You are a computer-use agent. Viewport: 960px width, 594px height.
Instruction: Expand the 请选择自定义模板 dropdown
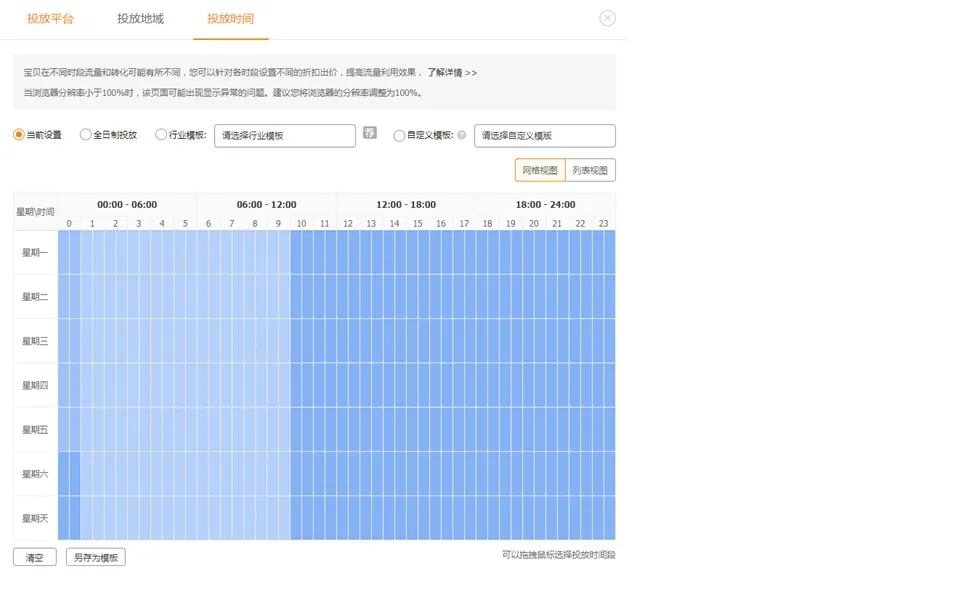coord(544,135)
